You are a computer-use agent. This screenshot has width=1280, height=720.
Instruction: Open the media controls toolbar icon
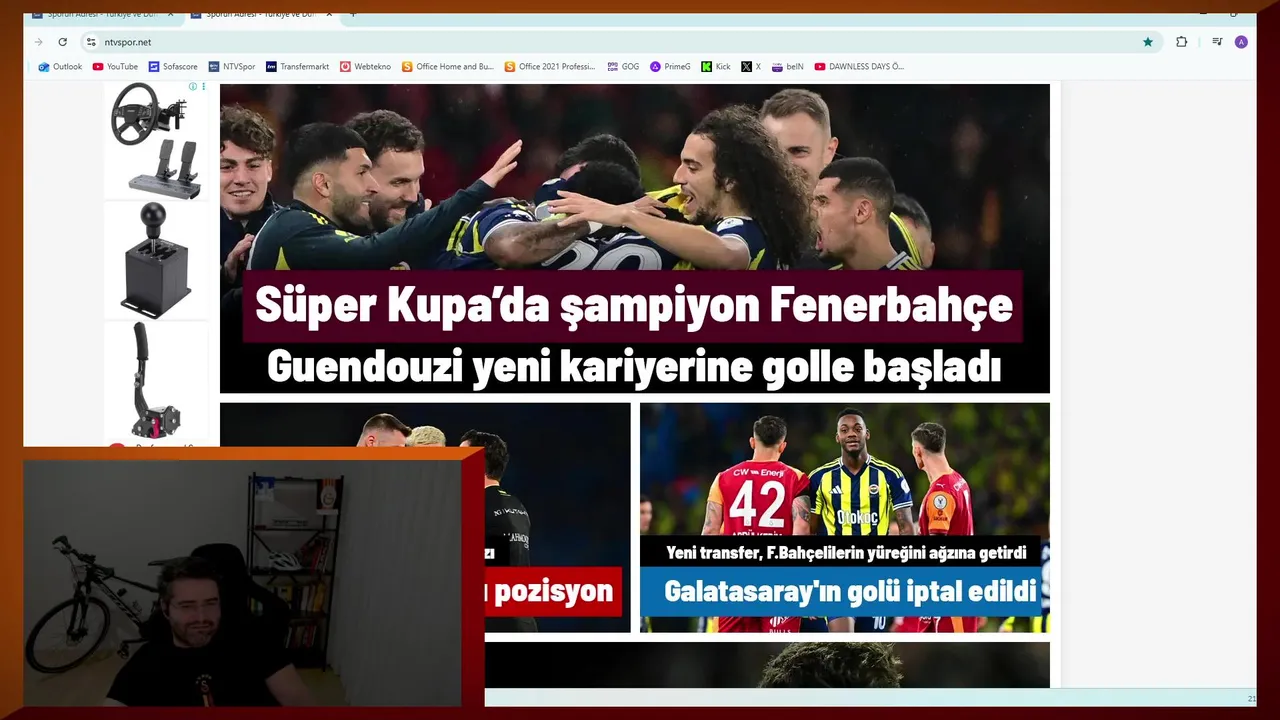tap(1217, 42)
